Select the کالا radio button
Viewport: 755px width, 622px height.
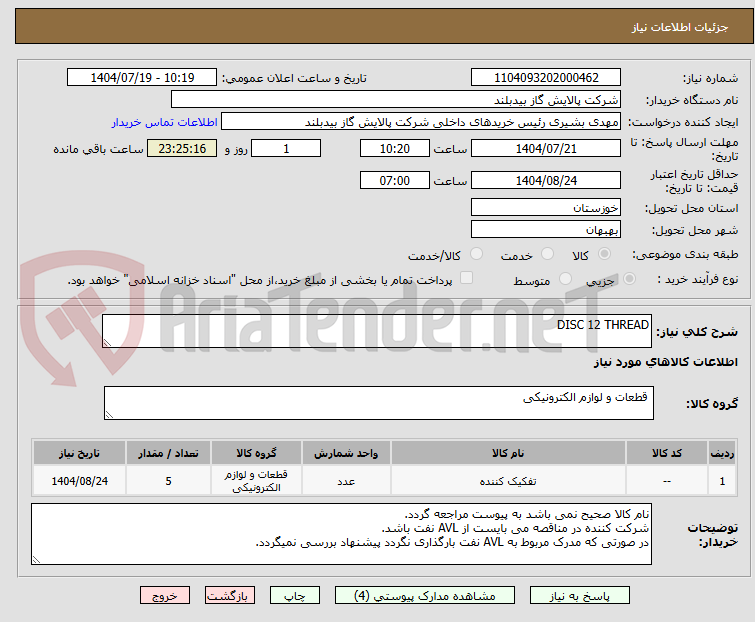[x=604, y=254]
